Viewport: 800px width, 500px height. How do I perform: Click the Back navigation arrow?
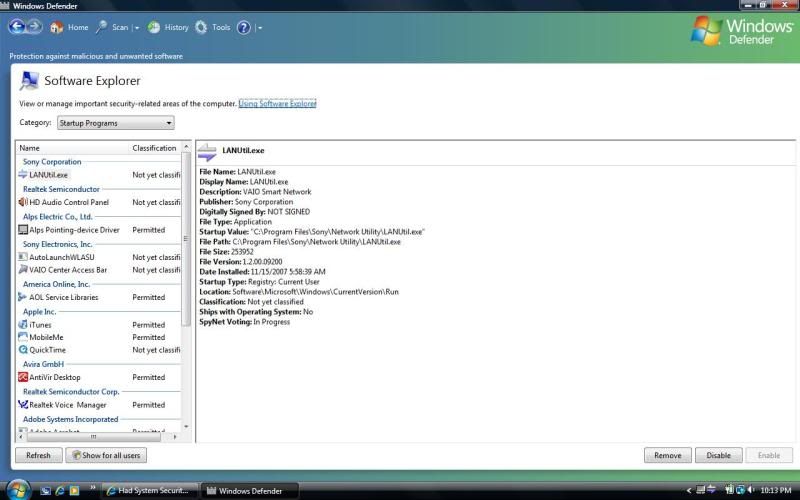coord(16,27)
